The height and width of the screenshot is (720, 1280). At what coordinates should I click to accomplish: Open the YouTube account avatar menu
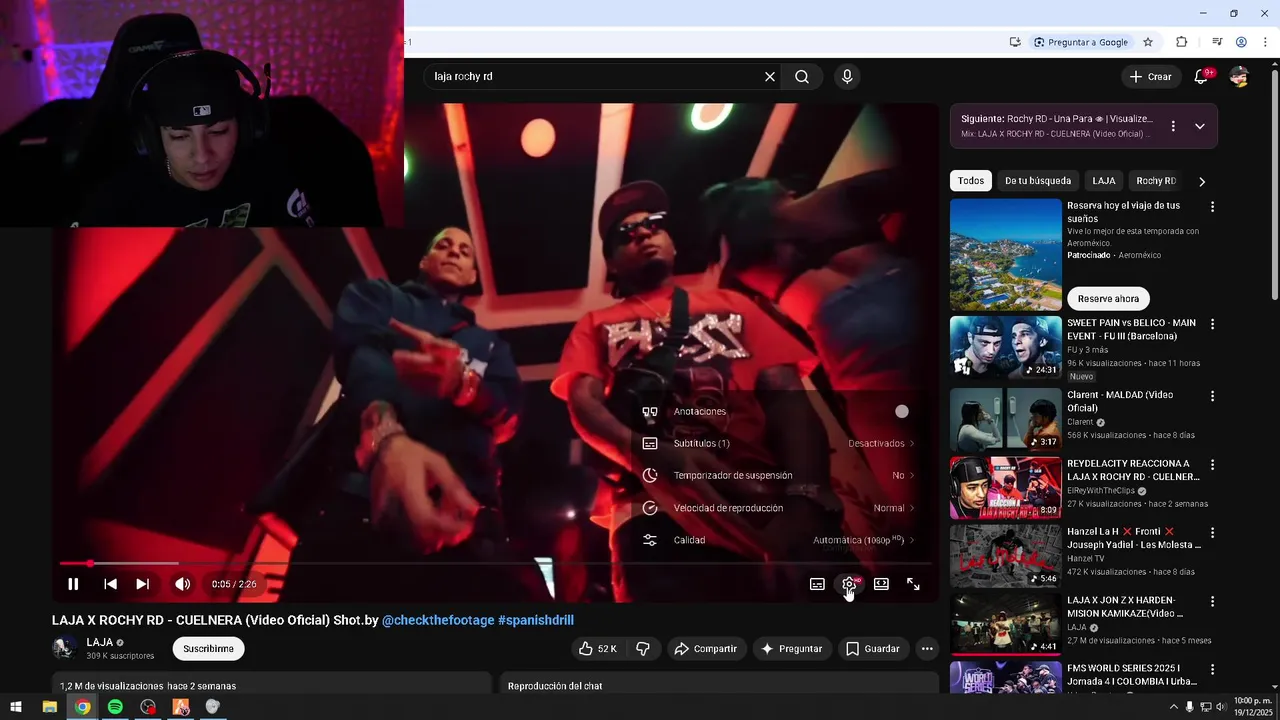point(1239,77)
